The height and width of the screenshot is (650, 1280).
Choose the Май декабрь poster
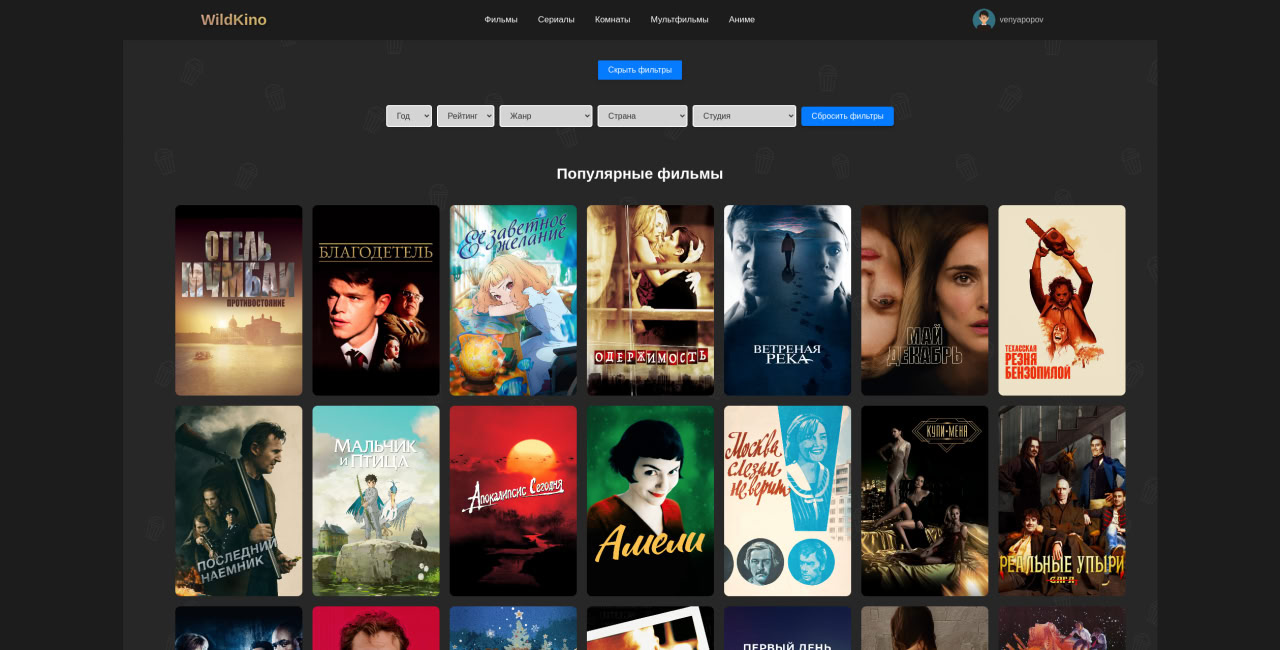click(925, 300)
